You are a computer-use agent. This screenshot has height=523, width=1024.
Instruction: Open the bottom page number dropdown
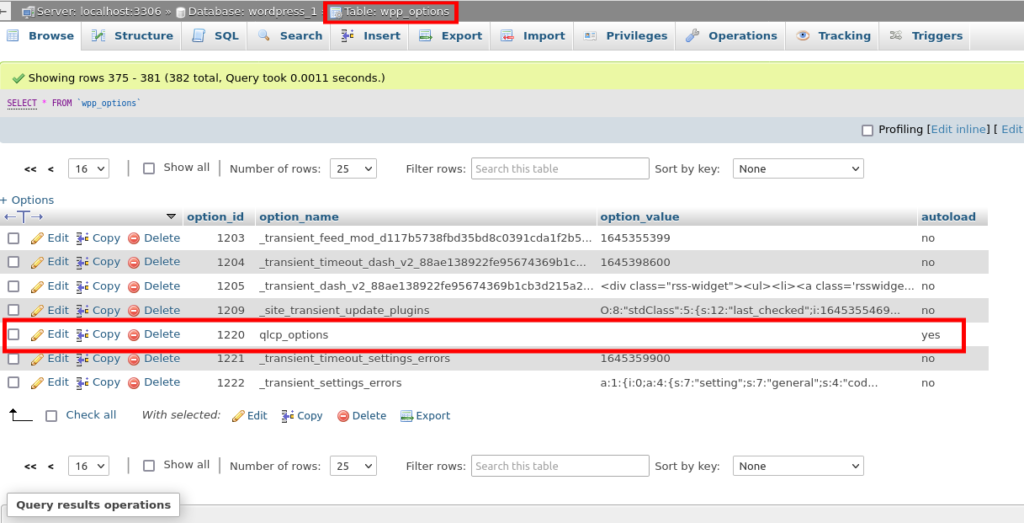(x=88, y=466)
